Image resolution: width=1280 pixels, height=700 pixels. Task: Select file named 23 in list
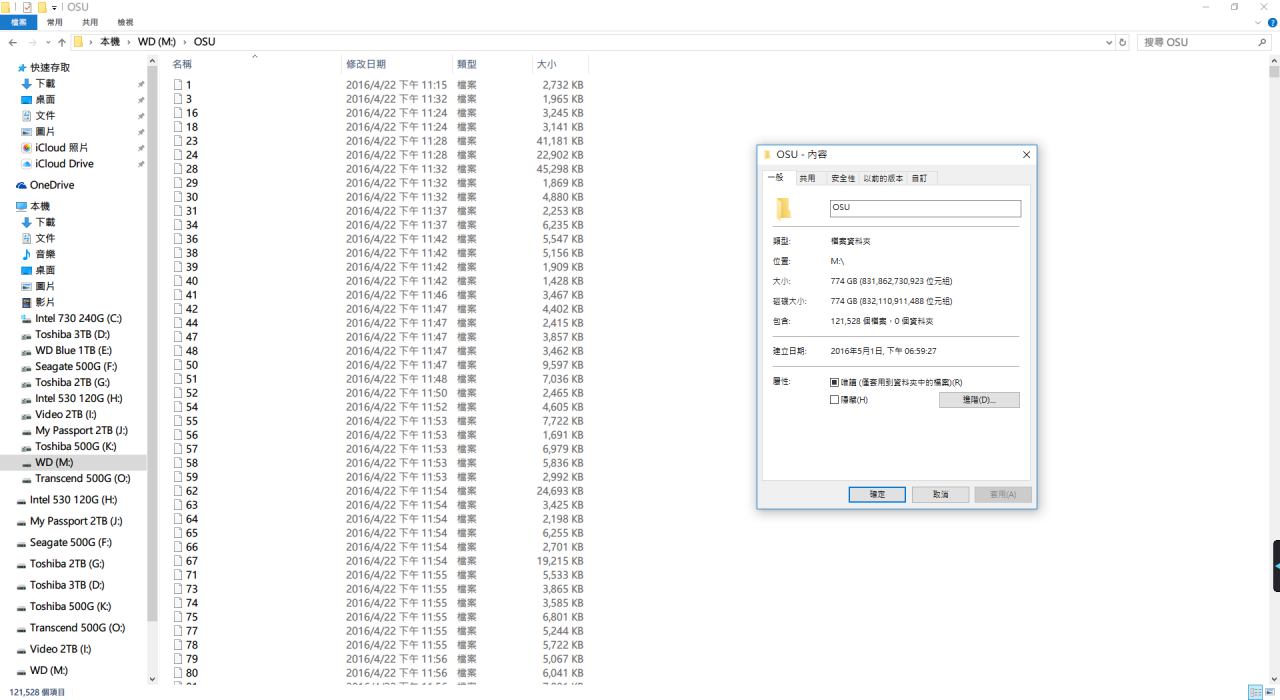click(x=191, y=141)
